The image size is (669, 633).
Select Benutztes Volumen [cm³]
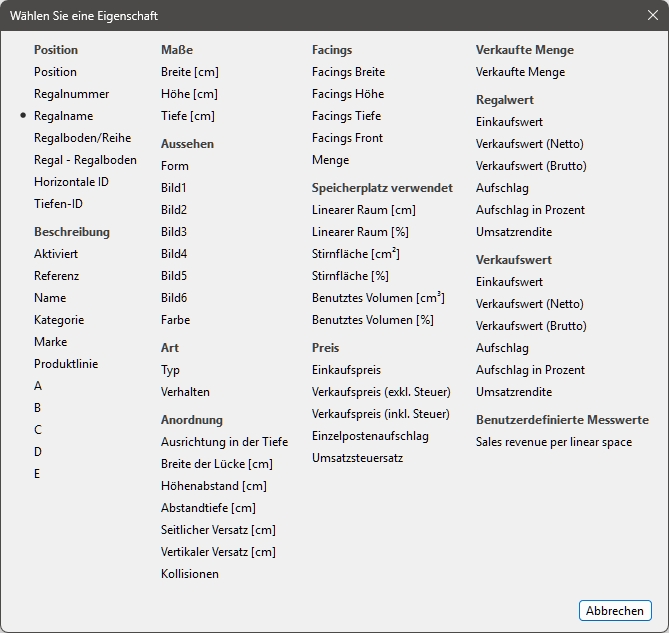point(378,298)
